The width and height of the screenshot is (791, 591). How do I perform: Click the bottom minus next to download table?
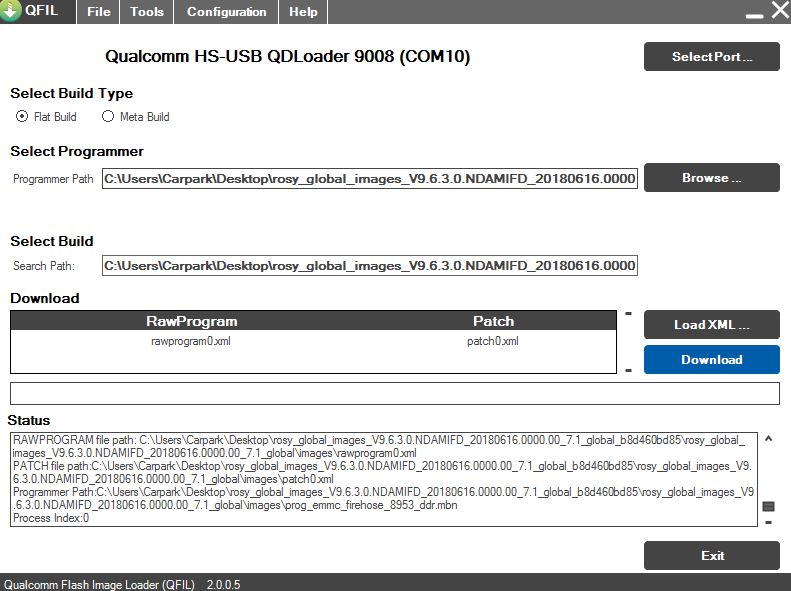(x=629, y=371)
